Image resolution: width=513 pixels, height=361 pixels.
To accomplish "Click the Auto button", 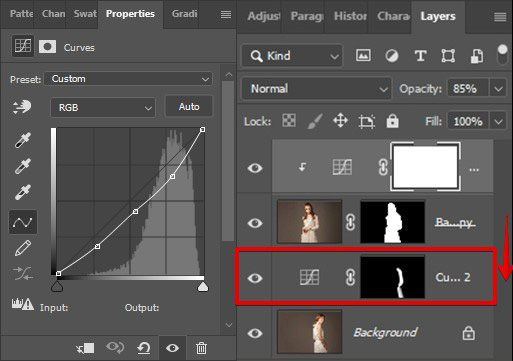I will pyautogui.click(x=189, y=107).
